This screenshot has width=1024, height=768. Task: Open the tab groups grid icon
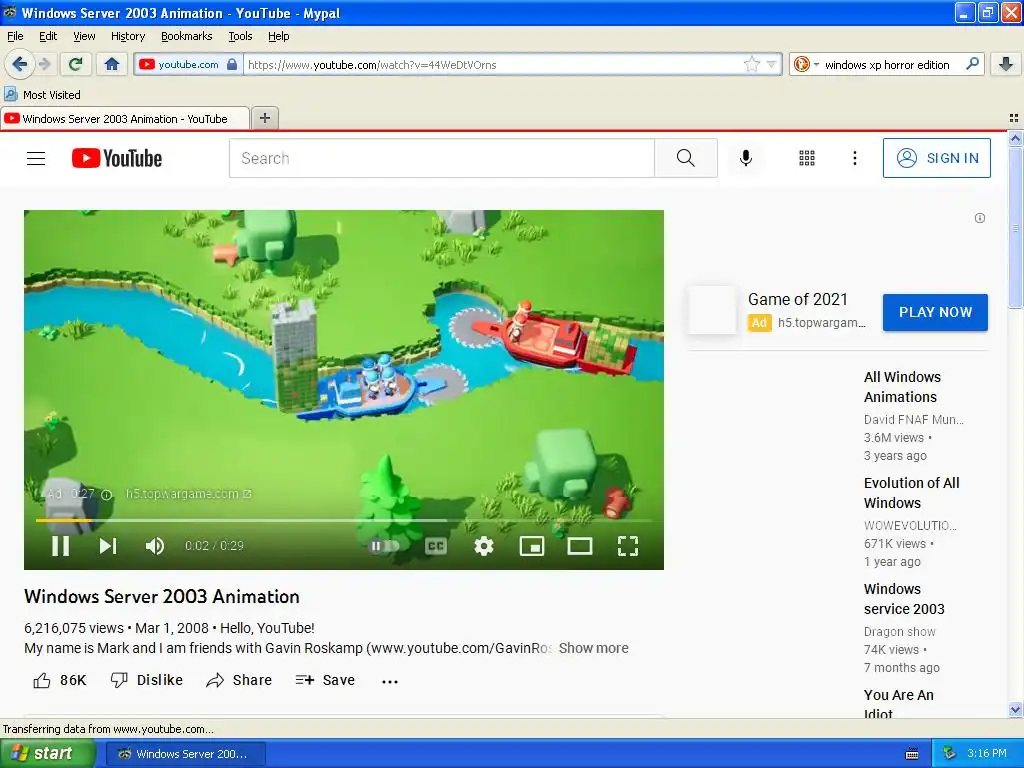(x=1014, y=118)
